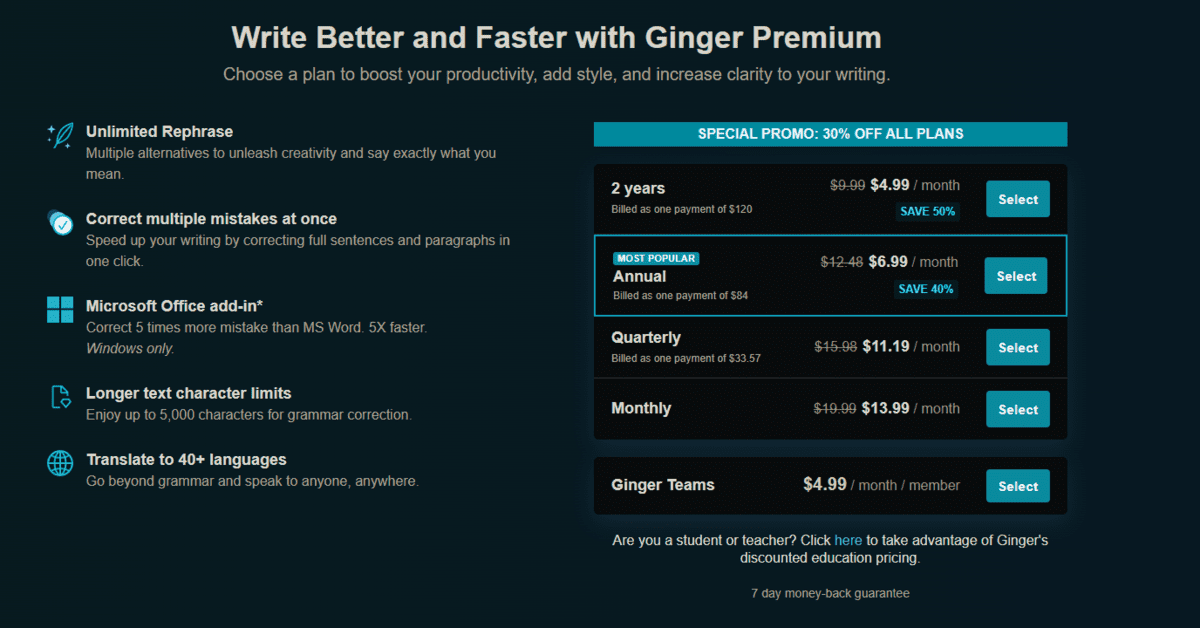
Task: Click the Unlimited Rephrase heading
Action: point(159,131)
